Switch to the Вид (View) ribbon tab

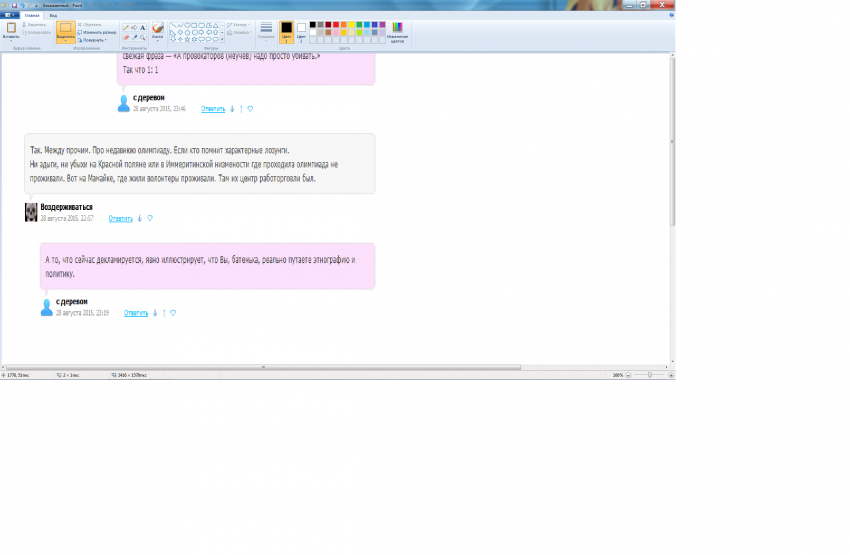pyautogui.click(x=53, y=15)
